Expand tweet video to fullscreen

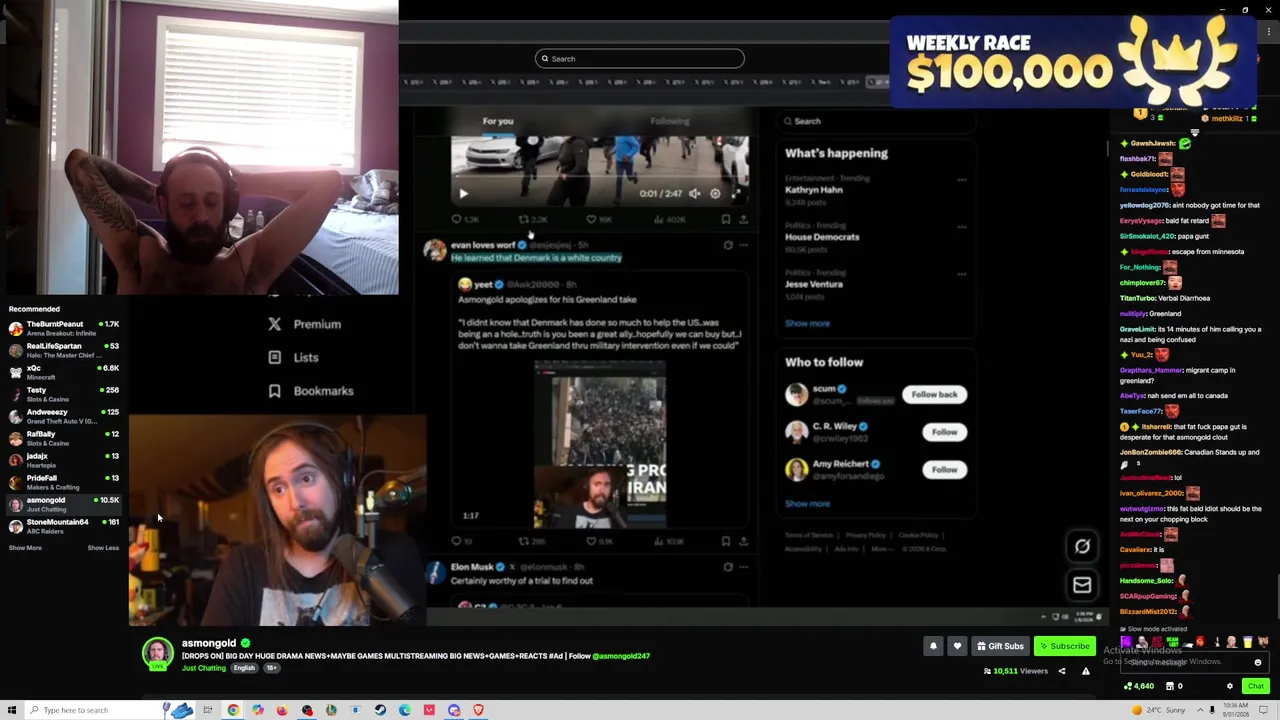[737, 194]
